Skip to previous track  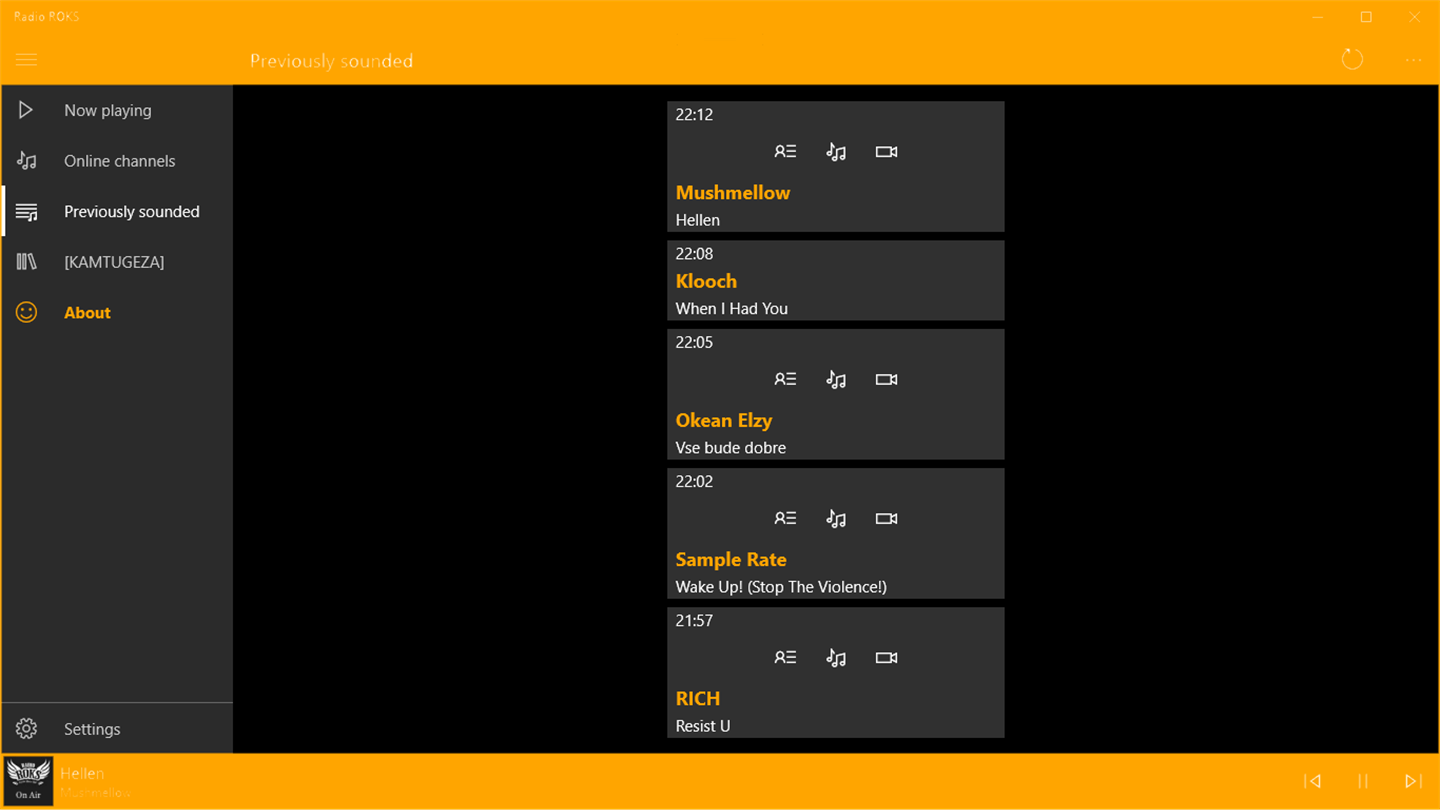pyautogui.click(x=1313, y=781)
